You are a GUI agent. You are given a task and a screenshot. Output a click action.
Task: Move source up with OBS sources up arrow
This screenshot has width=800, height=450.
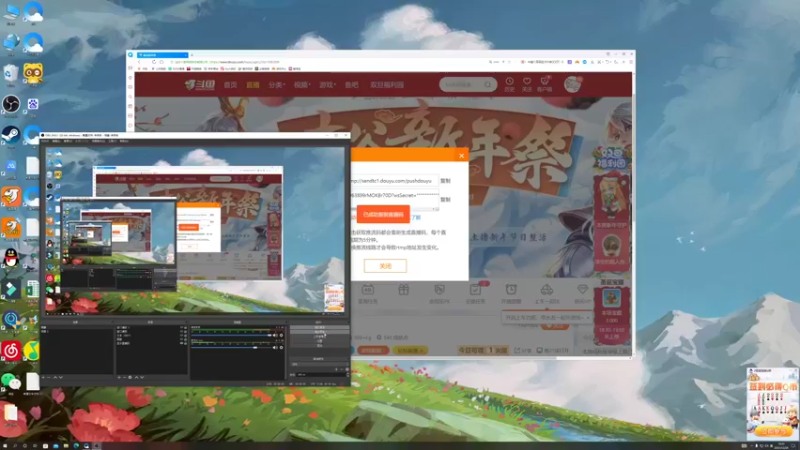pos(136,377)
